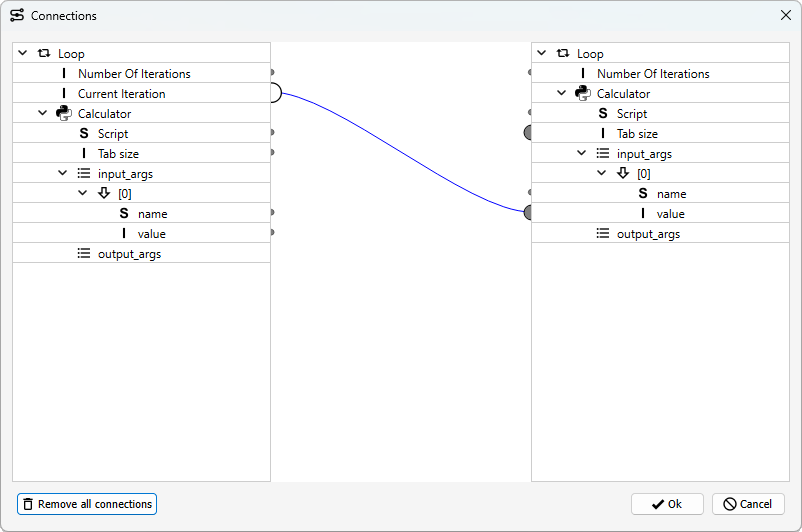Click the output_args list icon in left tree

(84, 253)
